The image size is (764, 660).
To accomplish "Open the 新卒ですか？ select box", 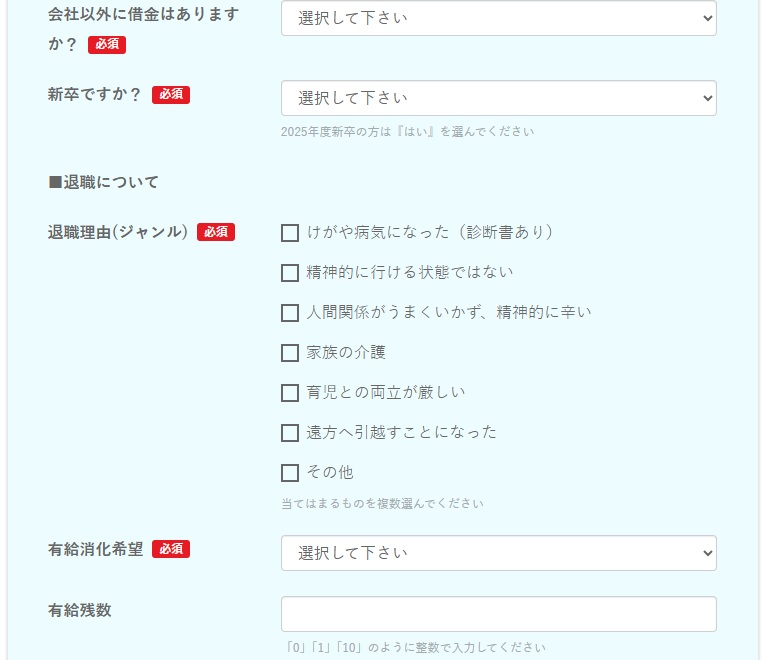I will point(498,98).
